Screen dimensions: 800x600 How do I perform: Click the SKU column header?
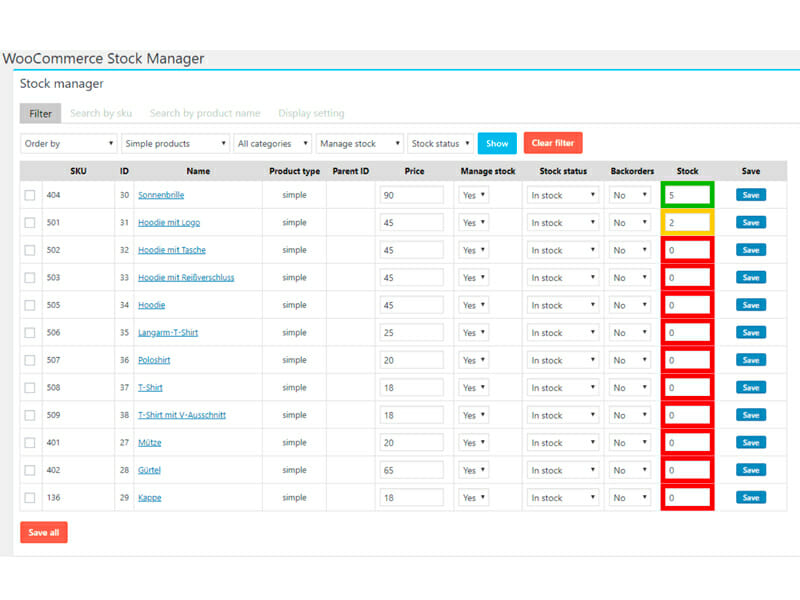(78, 171)
